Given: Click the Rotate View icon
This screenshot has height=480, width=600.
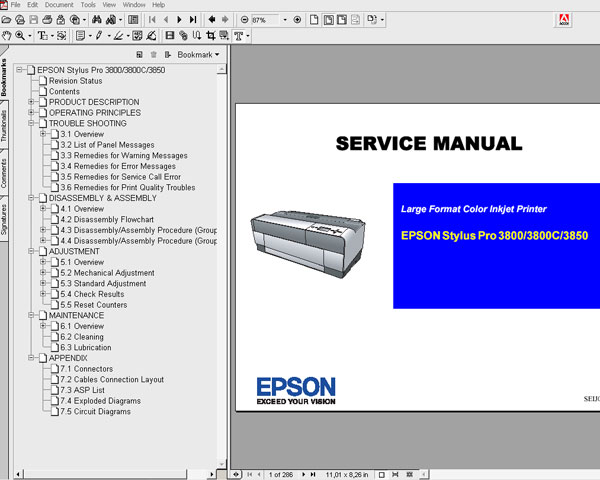Looking at the screenshot, I should [372, 20].
